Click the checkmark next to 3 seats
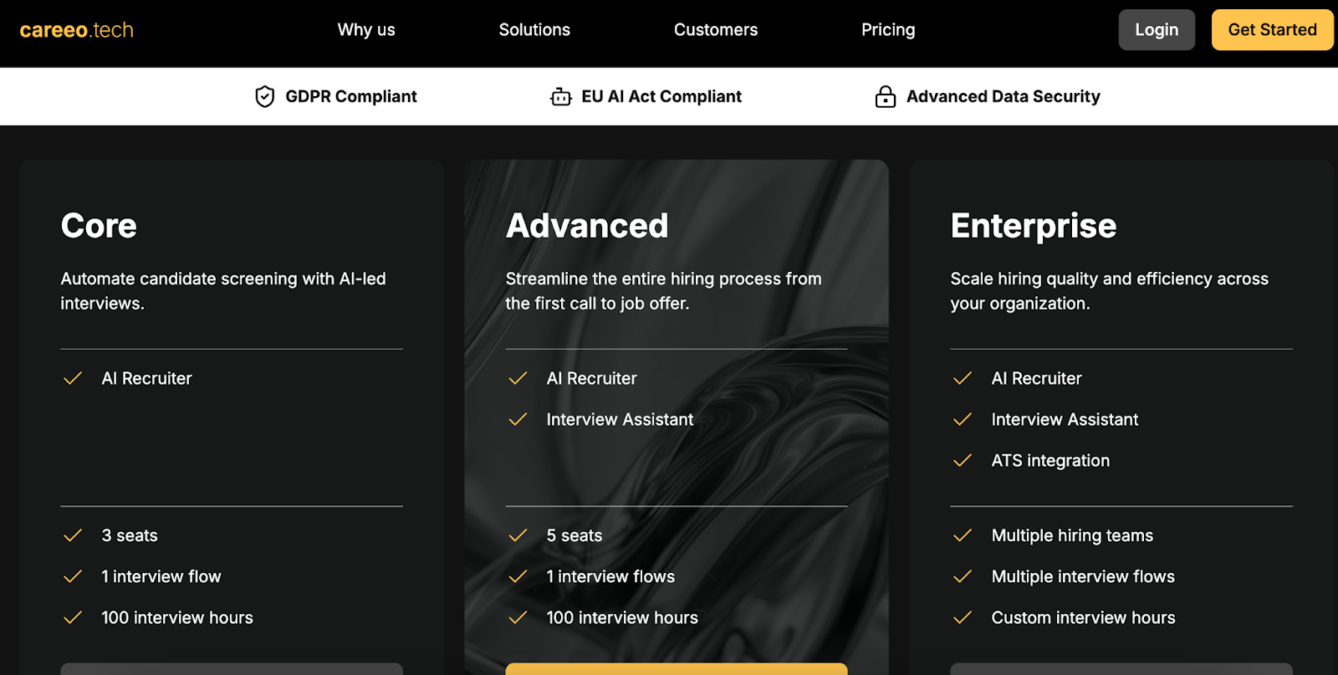The width and height of the screenshot is (1338, 675). pyautogui.click(x=73, y=535)
